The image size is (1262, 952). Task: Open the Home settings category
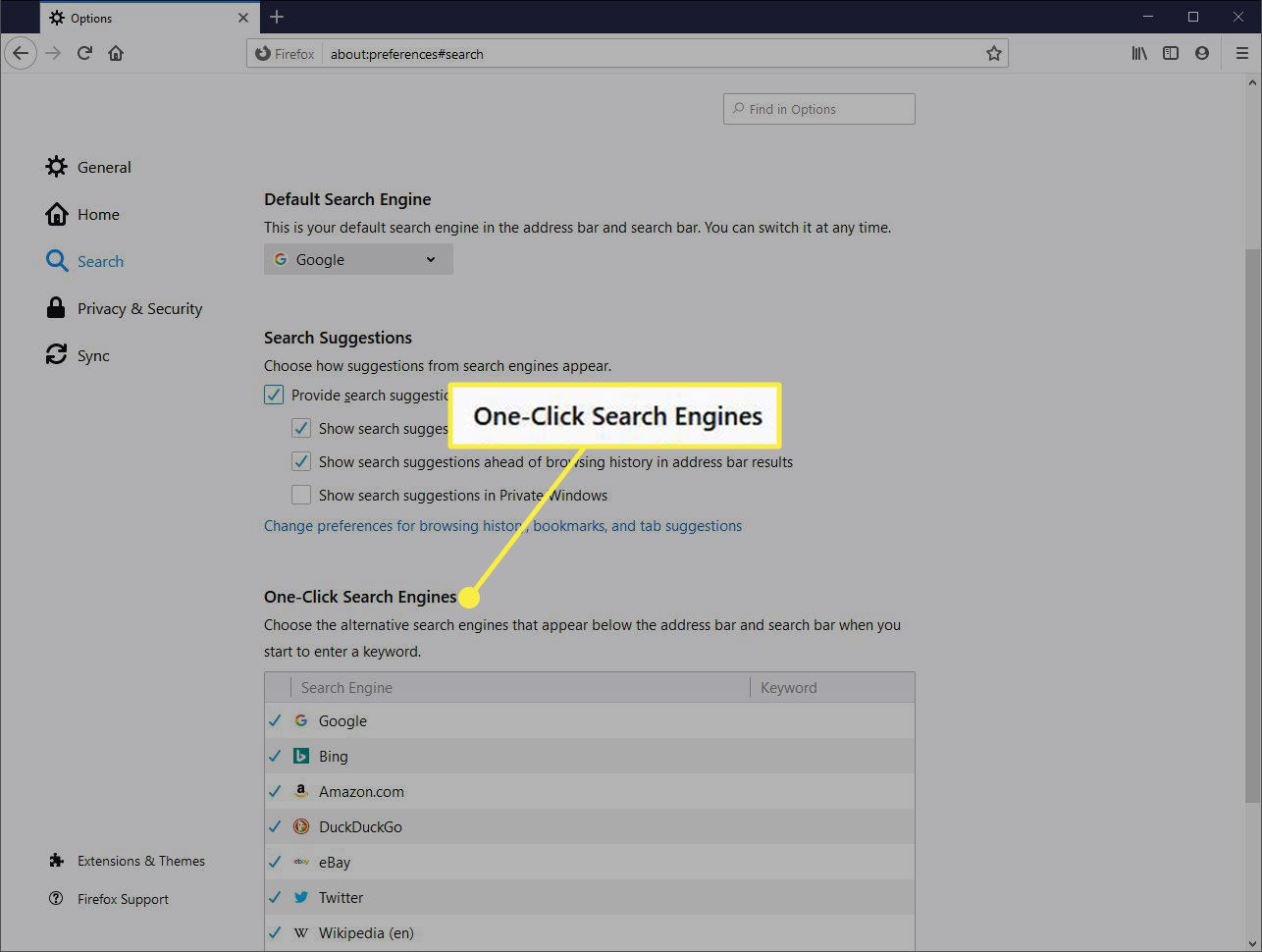82,214
